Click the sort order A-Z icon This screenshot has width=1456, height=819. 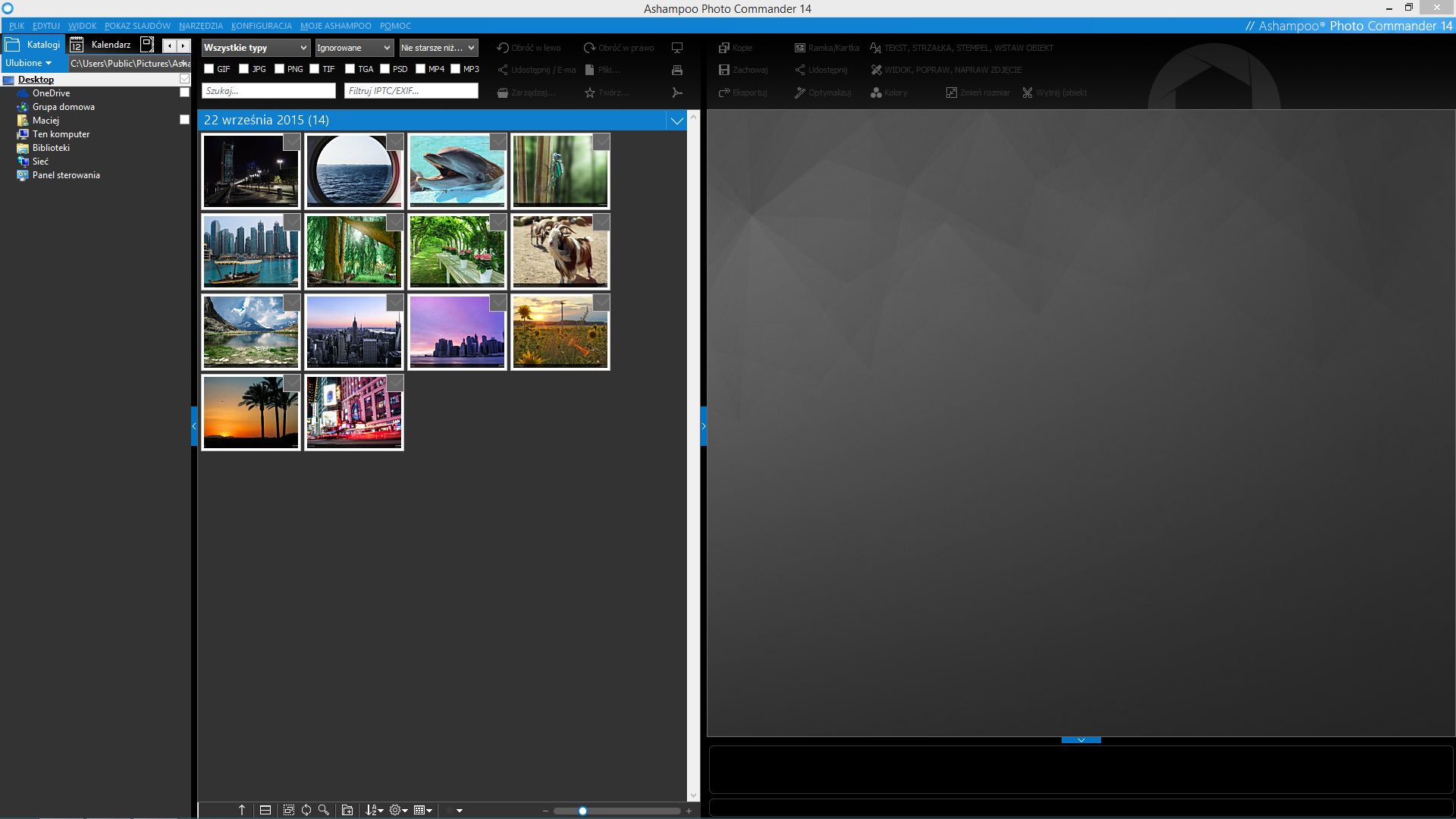373,810
